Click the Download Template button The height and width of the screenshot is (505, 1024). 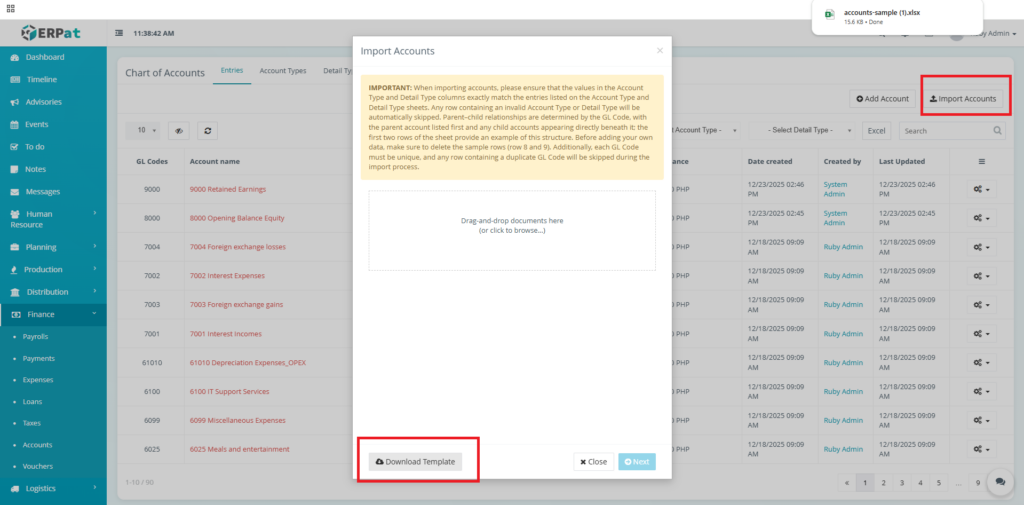(x=415, y=461)
